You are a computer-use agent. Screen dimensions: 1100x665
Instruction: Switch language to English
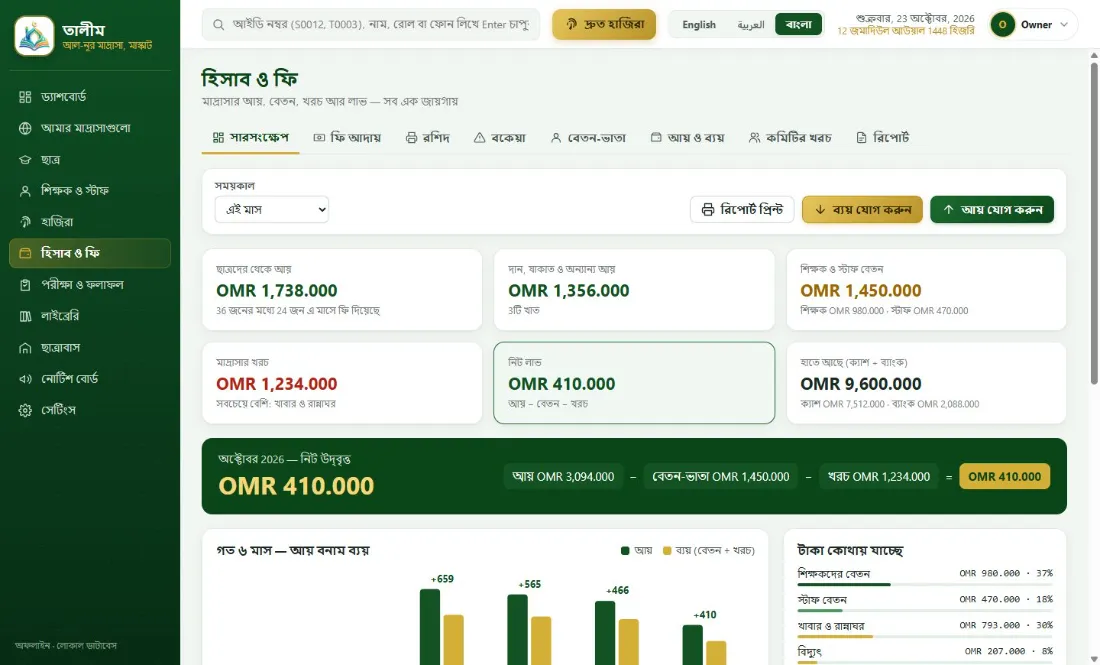(x=699, y=25)
